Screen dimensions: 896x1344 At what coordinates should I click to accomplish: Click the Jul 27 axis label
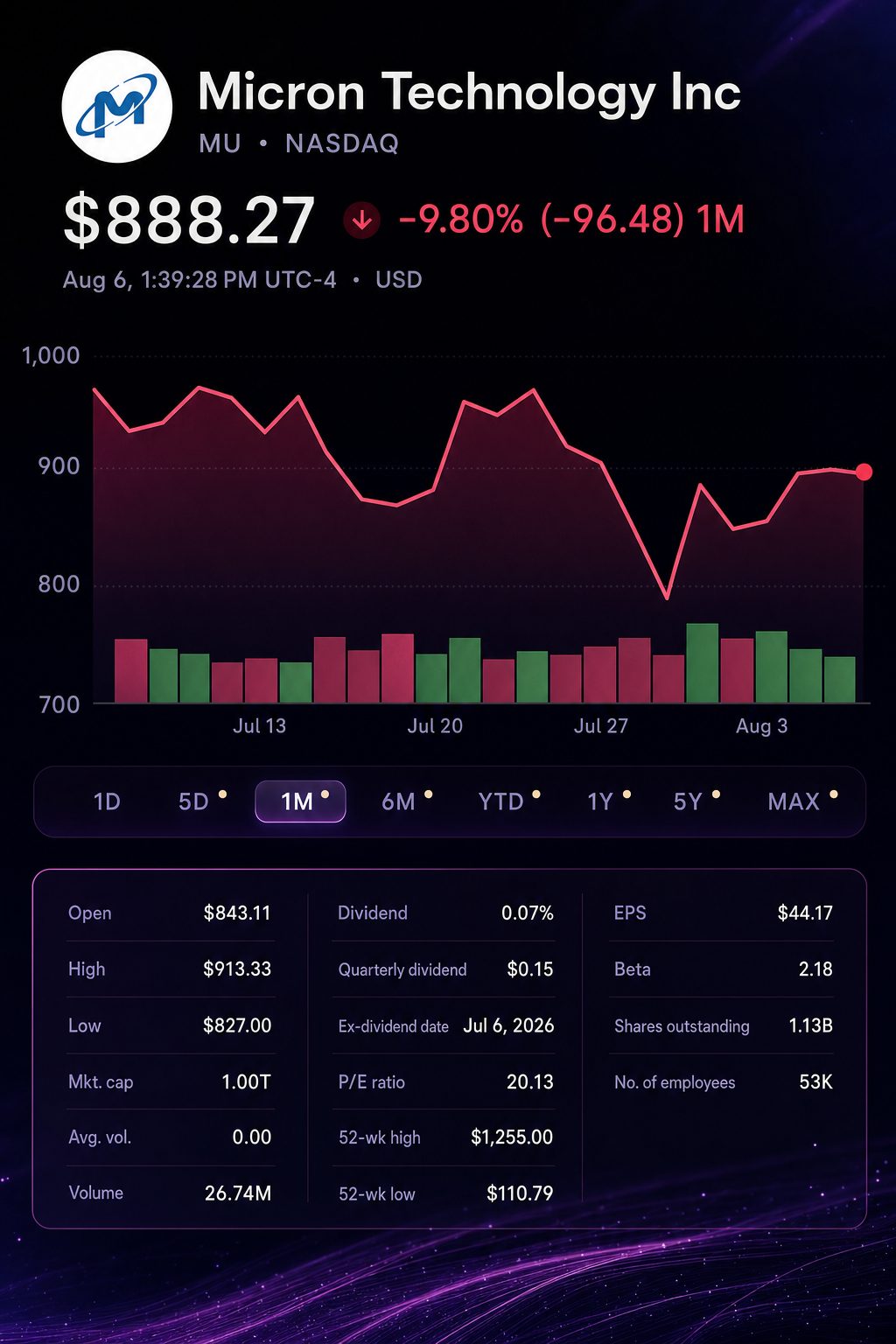point(601,726)
